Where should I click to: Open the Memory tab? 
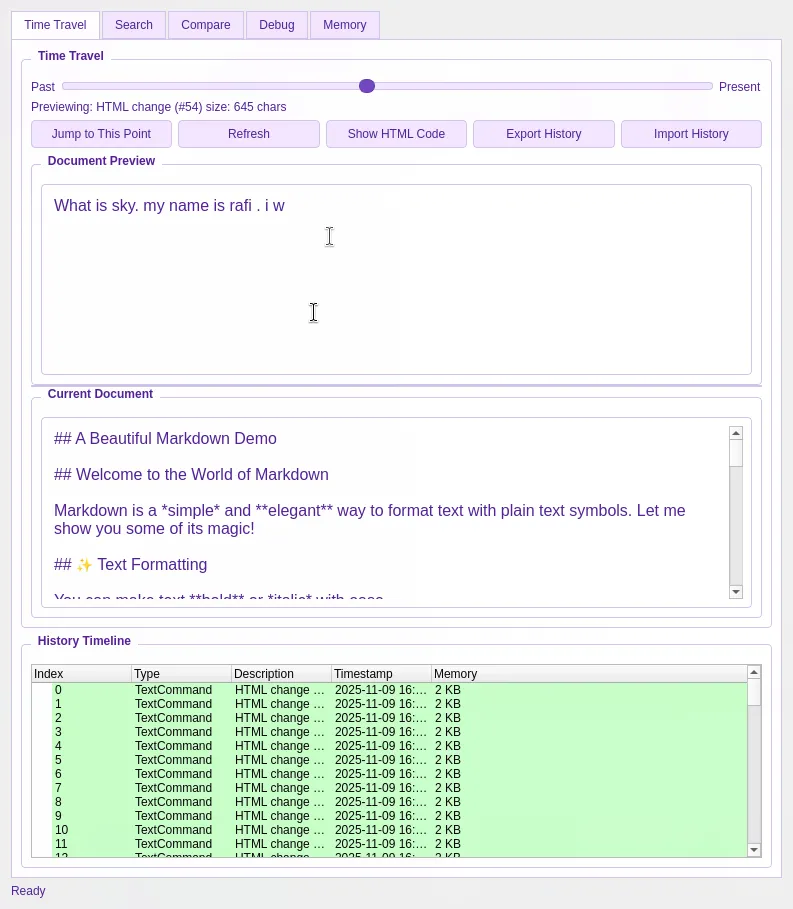[344, 25]
